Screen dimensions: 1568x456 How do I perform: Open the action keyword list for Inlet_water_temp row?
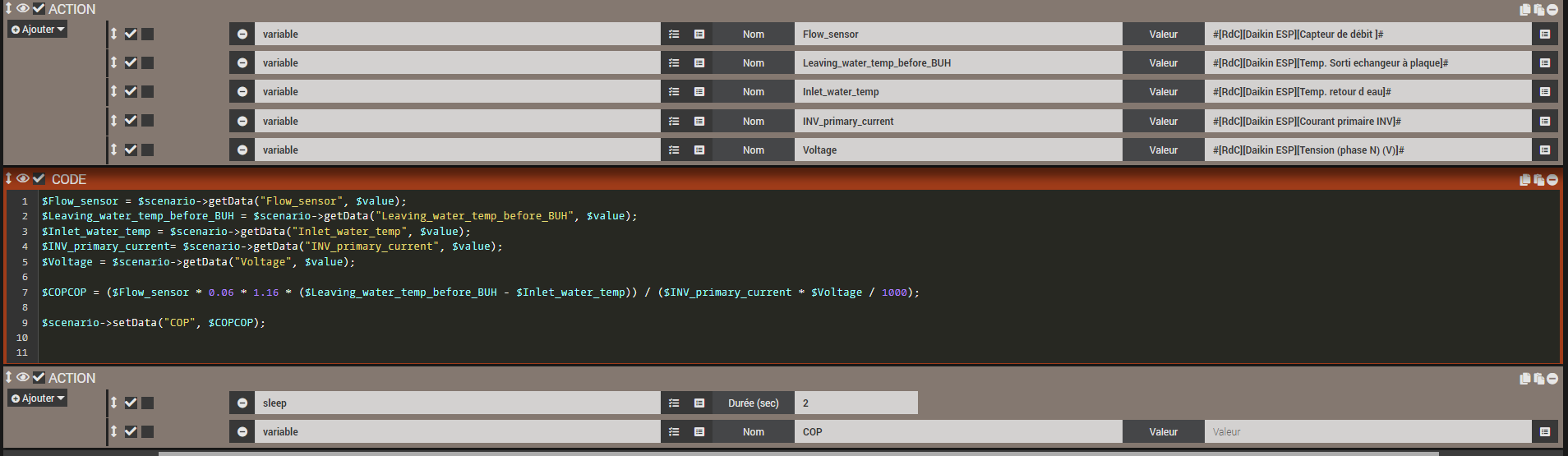point(674,92)
